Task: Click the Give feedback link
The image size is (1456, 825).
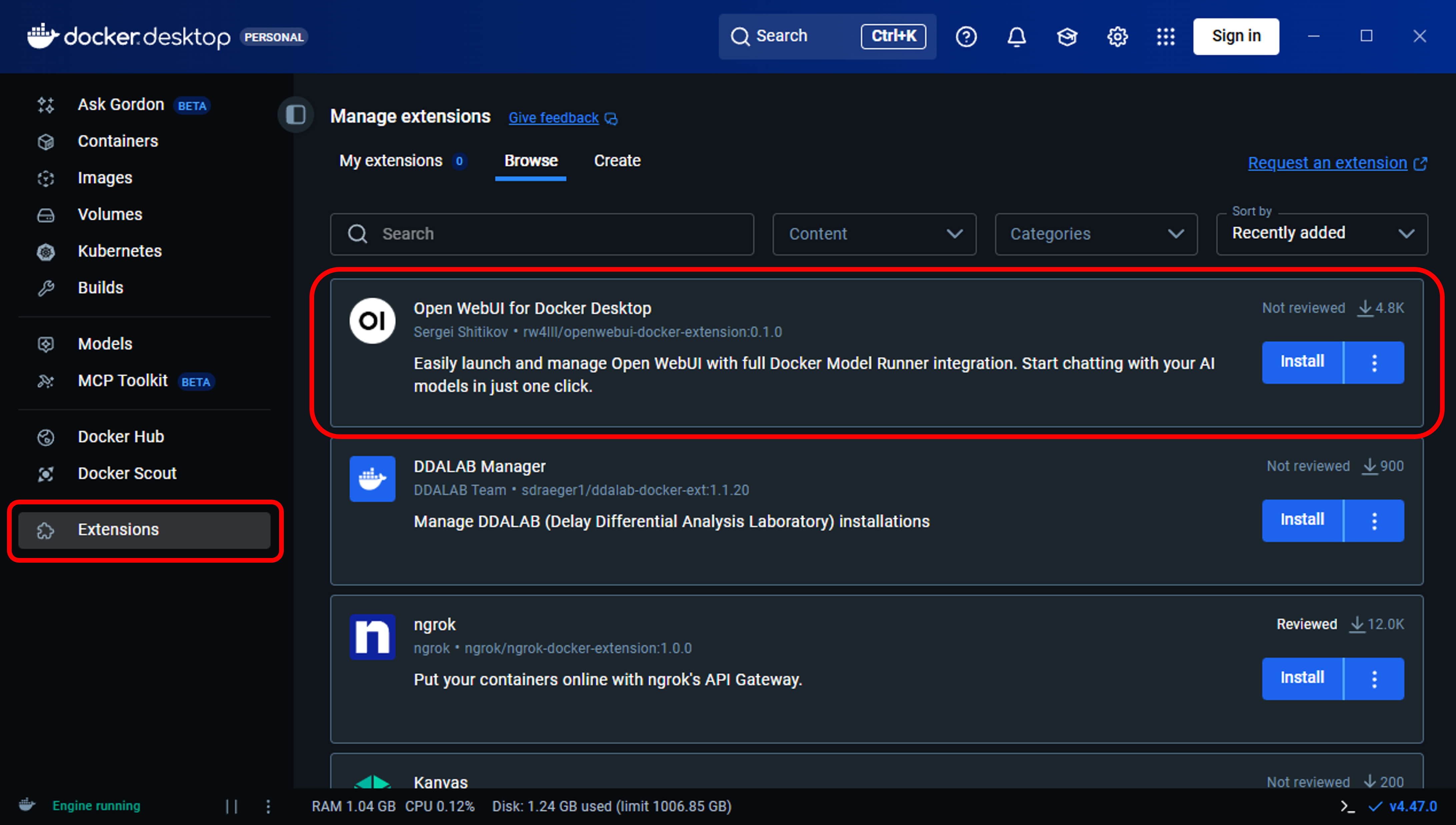Action: click(x=553, y=118)
